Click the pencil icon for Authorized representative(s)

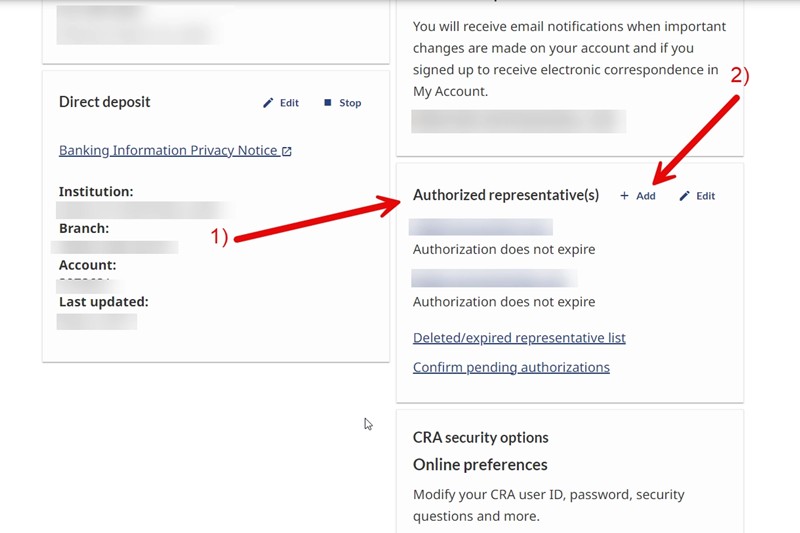click(685, 196)
